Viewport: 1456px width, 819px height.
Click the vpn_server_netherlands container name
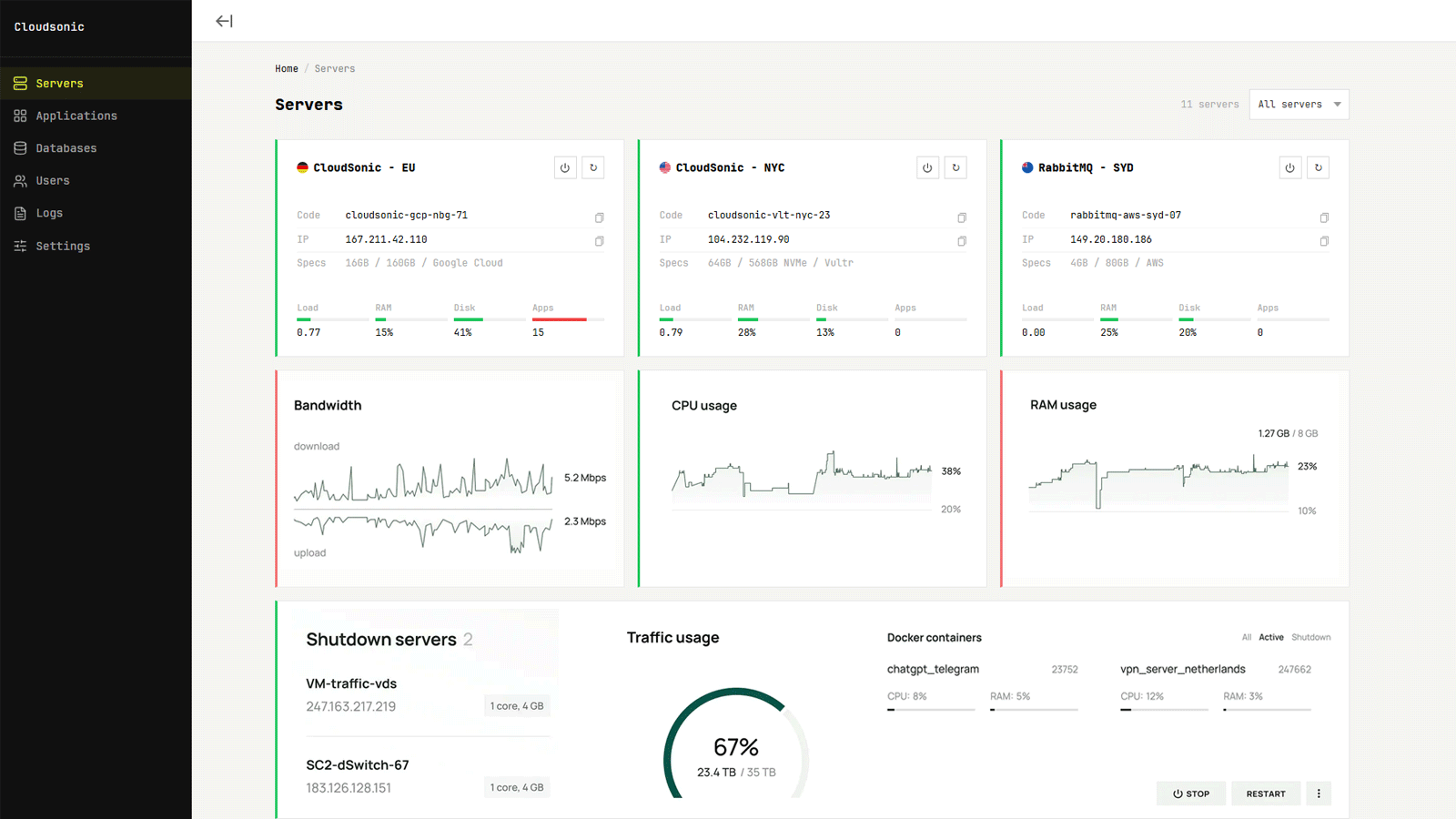(1182, 669)
